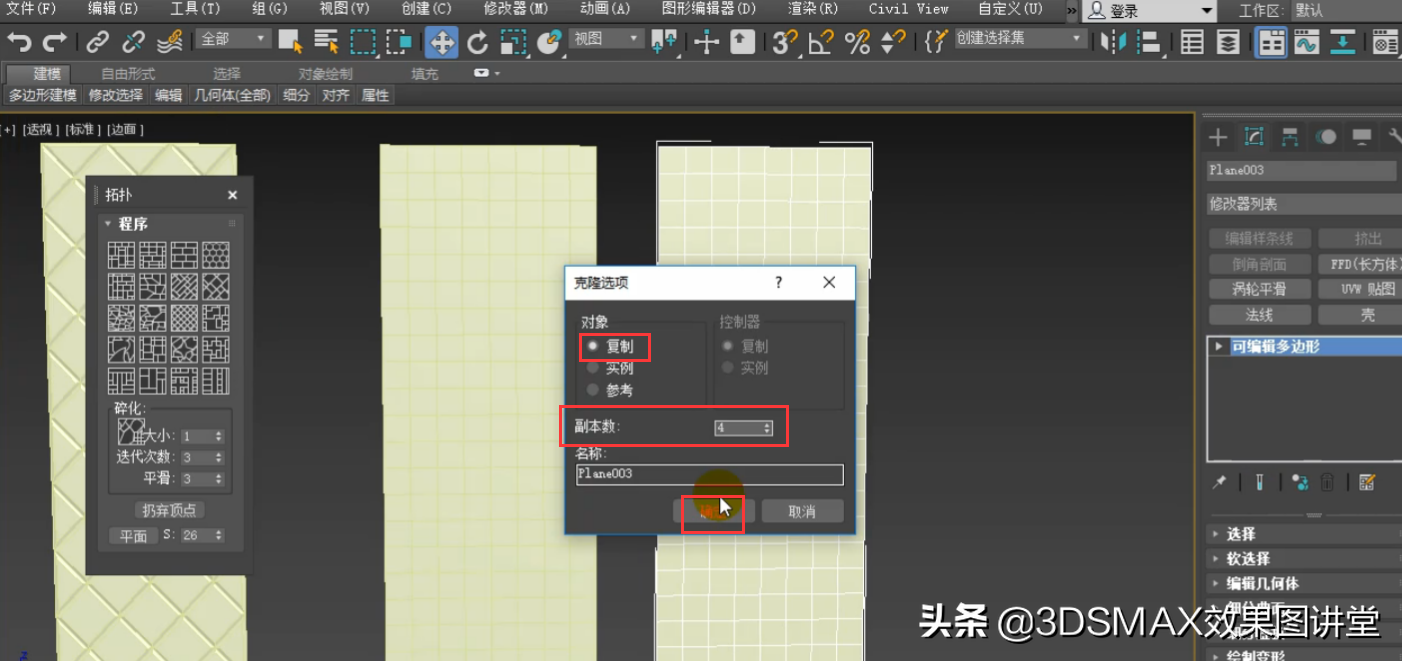Open the Create panel plus icon

(1217, 137)
